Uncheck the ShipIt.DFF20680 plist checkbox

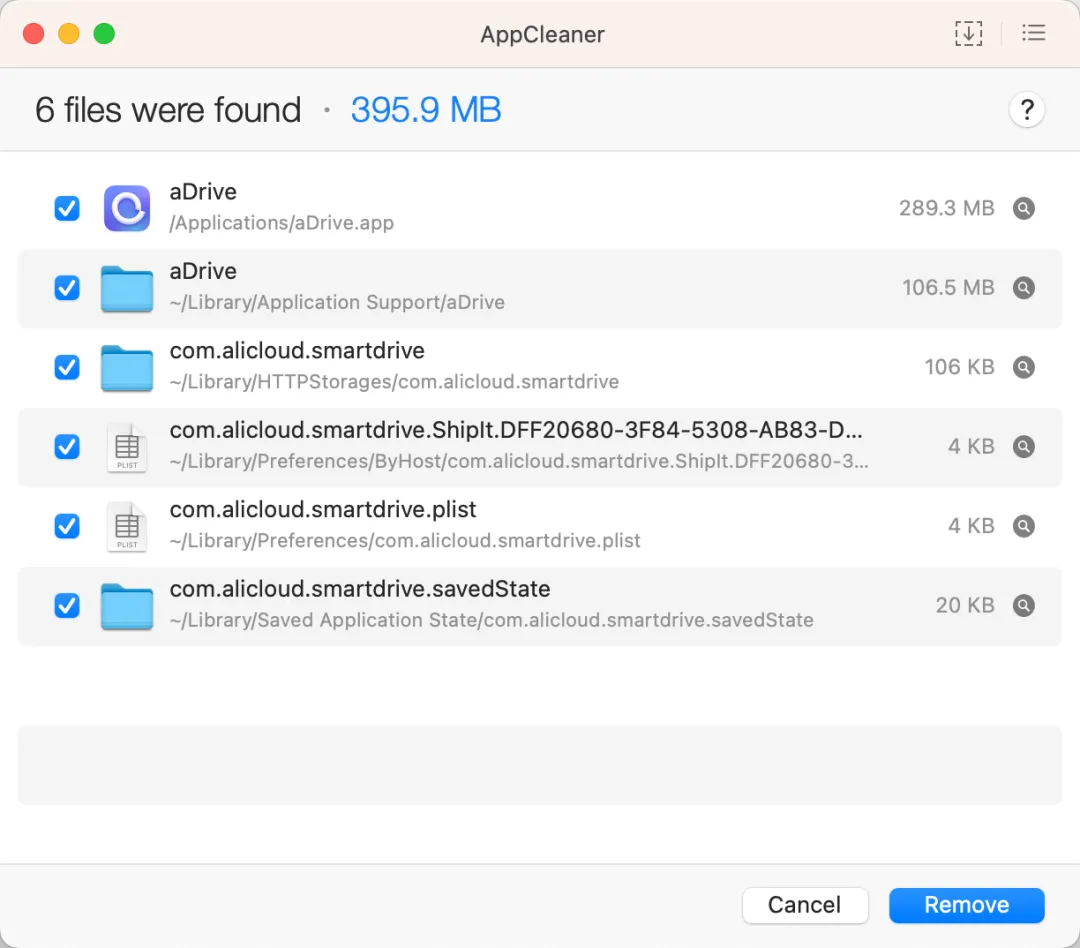point(67,446)
